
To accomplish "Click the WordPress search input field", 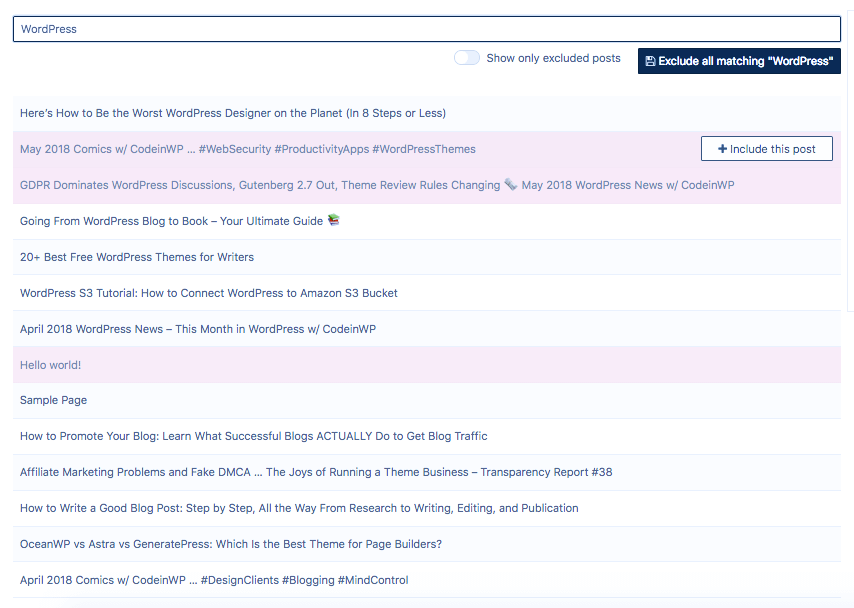I will [426, 29].
